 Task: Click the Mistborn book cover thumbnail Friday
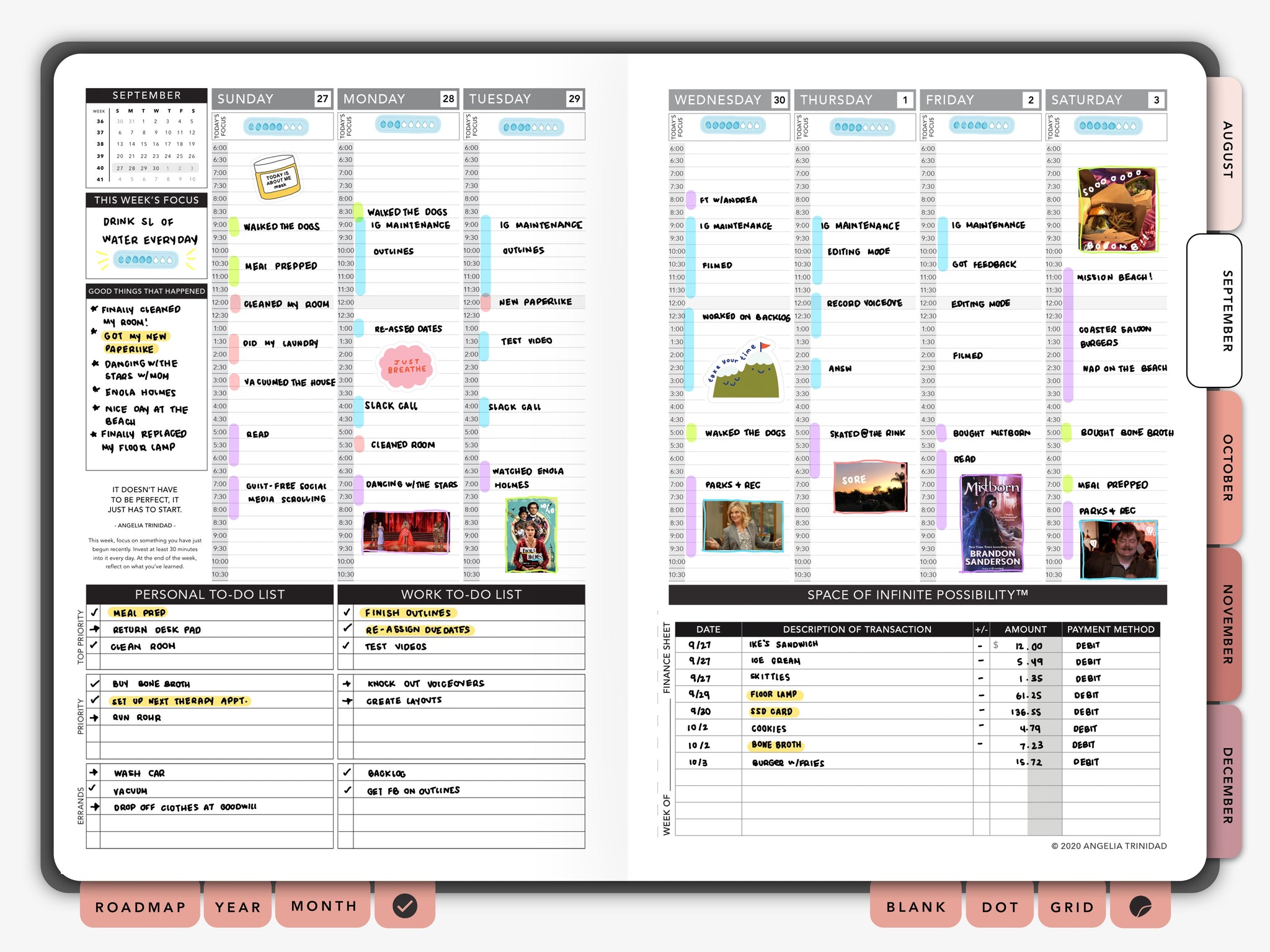tap(989, 525)
